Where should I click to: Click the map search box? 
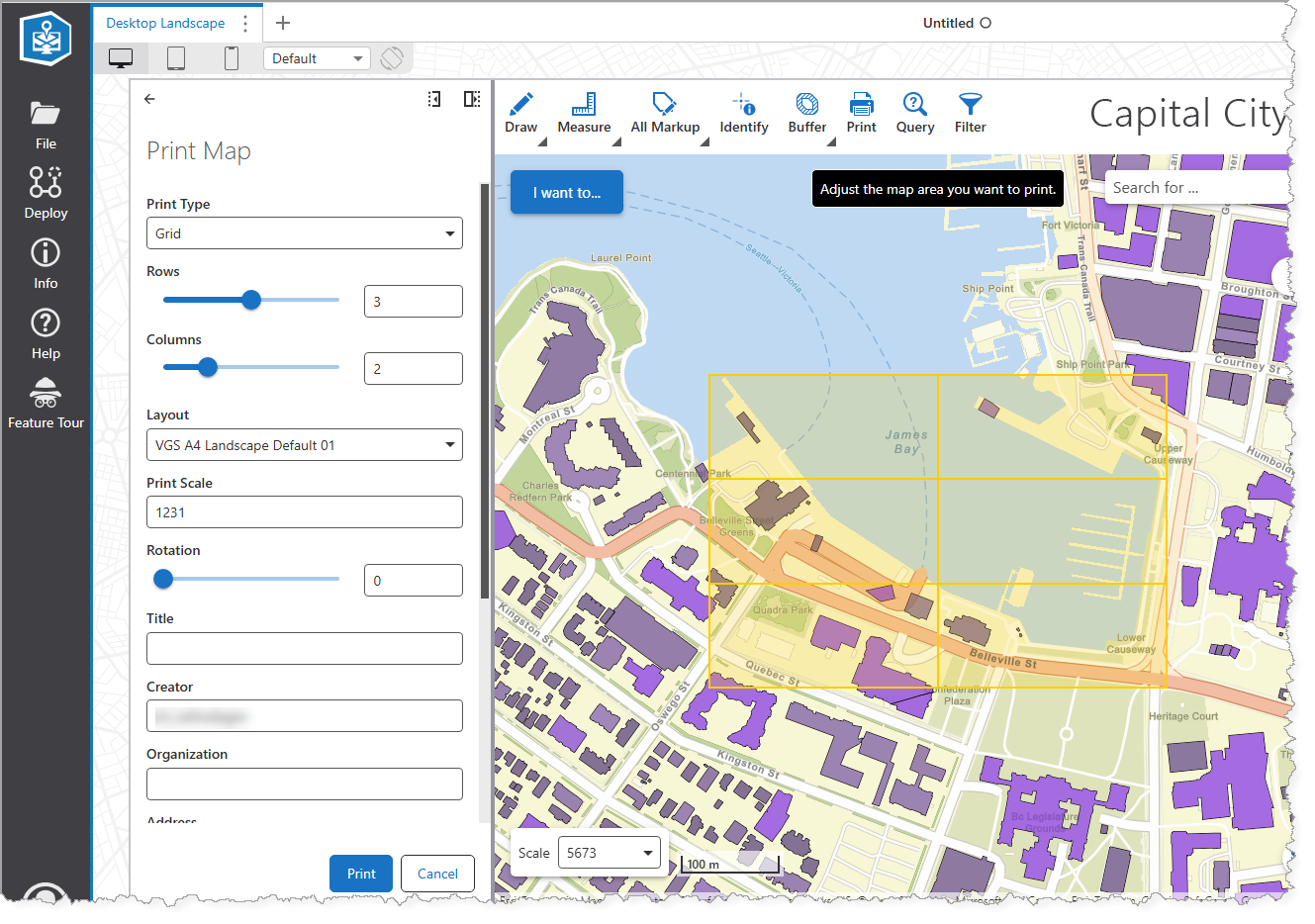coord(1197,188)
